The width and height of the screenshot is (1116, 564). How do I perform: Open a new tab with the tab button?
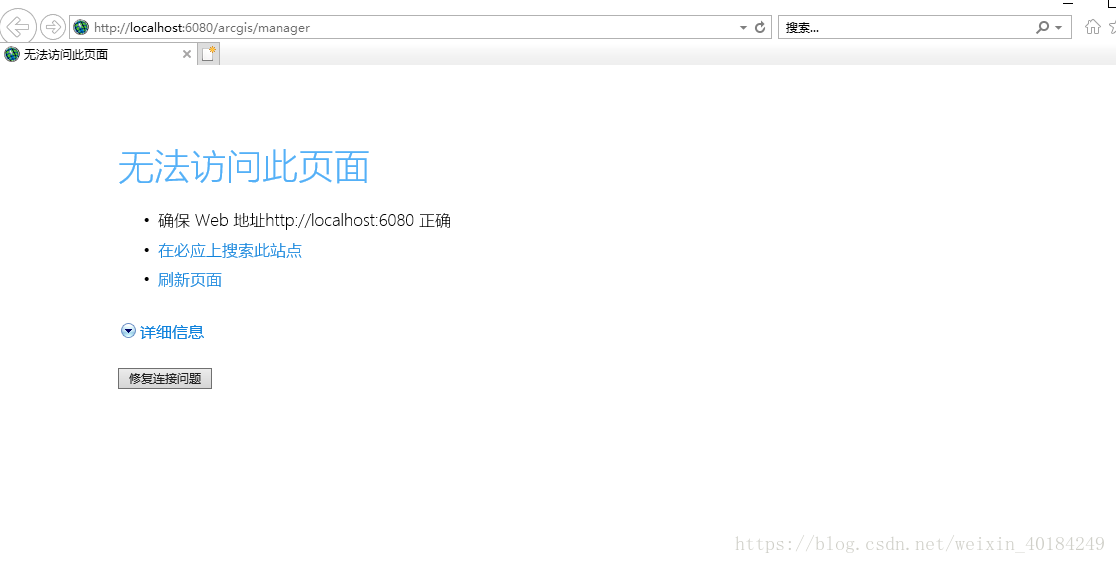pos(209,54)
